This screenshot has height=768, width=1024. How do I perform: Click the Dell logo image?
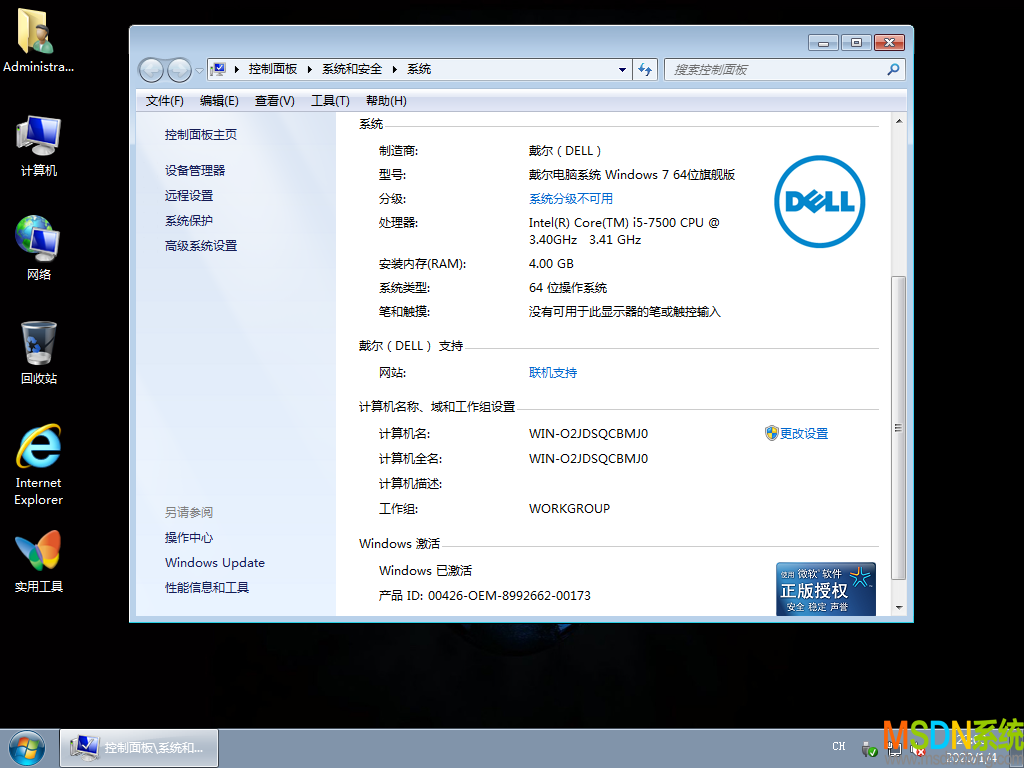819,201
